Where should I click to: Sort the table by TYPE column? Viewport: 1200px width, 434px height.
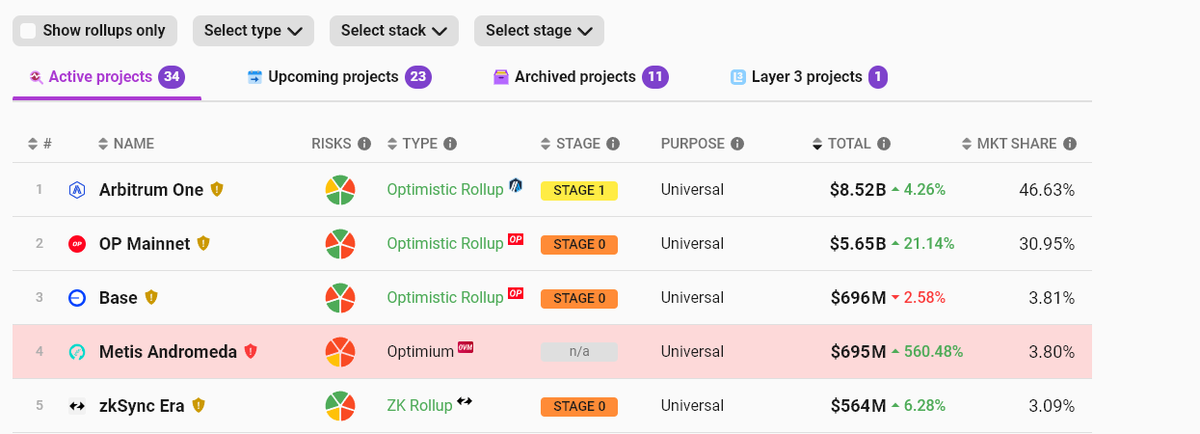click(412, 144)
